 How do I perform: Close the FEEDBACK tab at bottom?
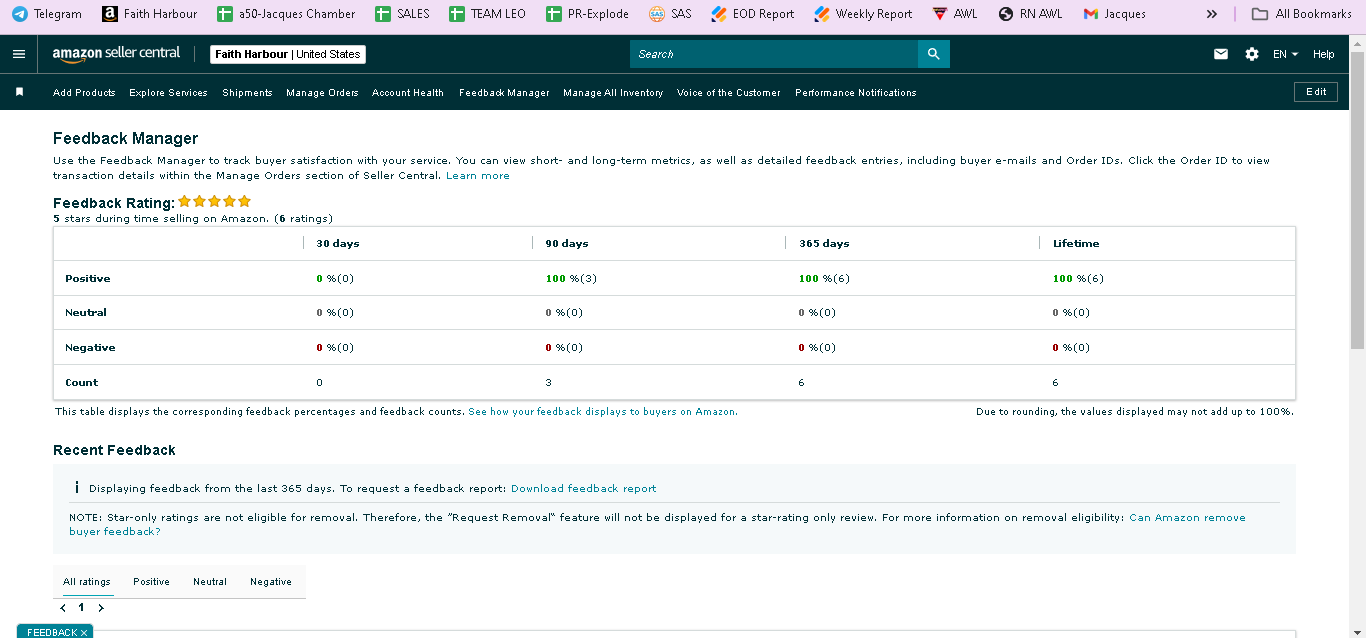(84, 633)
